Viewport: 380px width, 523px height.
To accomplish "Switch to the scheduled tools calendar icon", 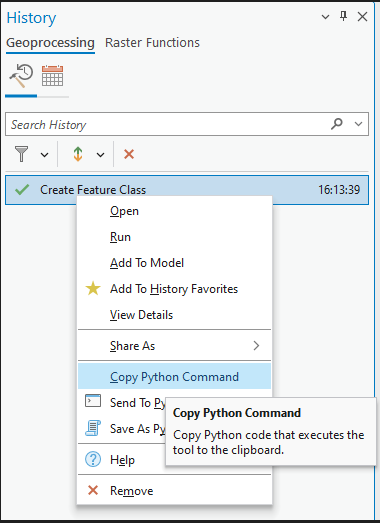I will pos(52,76).
